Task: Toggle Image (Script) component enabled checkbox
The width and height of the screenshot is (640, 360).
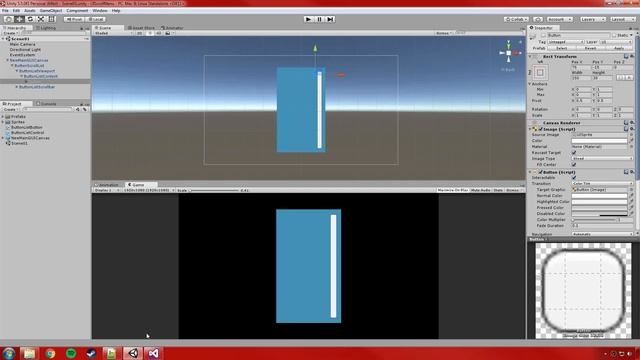Action: [x=540, y=129]
